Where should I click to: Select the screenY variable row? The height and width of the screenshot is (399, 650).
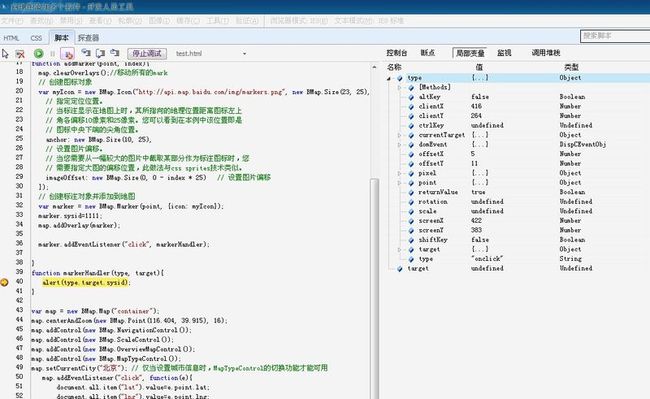518,230
